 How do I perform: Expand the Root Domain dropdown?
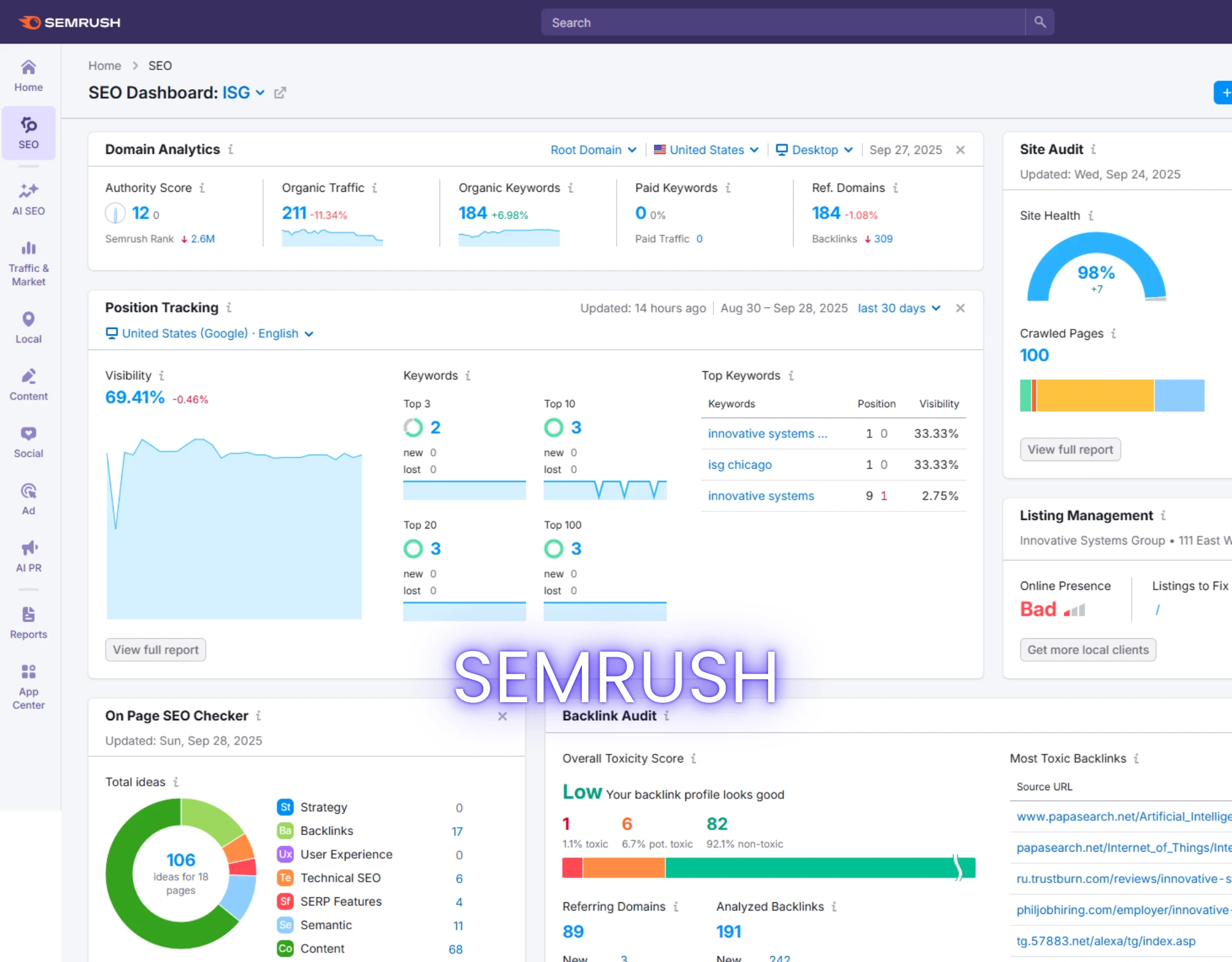592,149
